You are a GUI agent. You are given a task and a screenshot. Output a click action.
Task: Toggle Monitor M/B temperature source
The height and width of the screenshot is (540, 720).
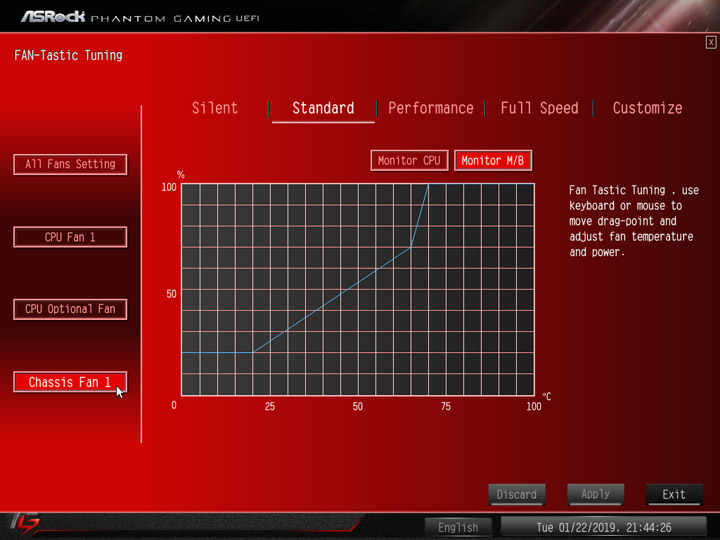(x=493, y=160)
